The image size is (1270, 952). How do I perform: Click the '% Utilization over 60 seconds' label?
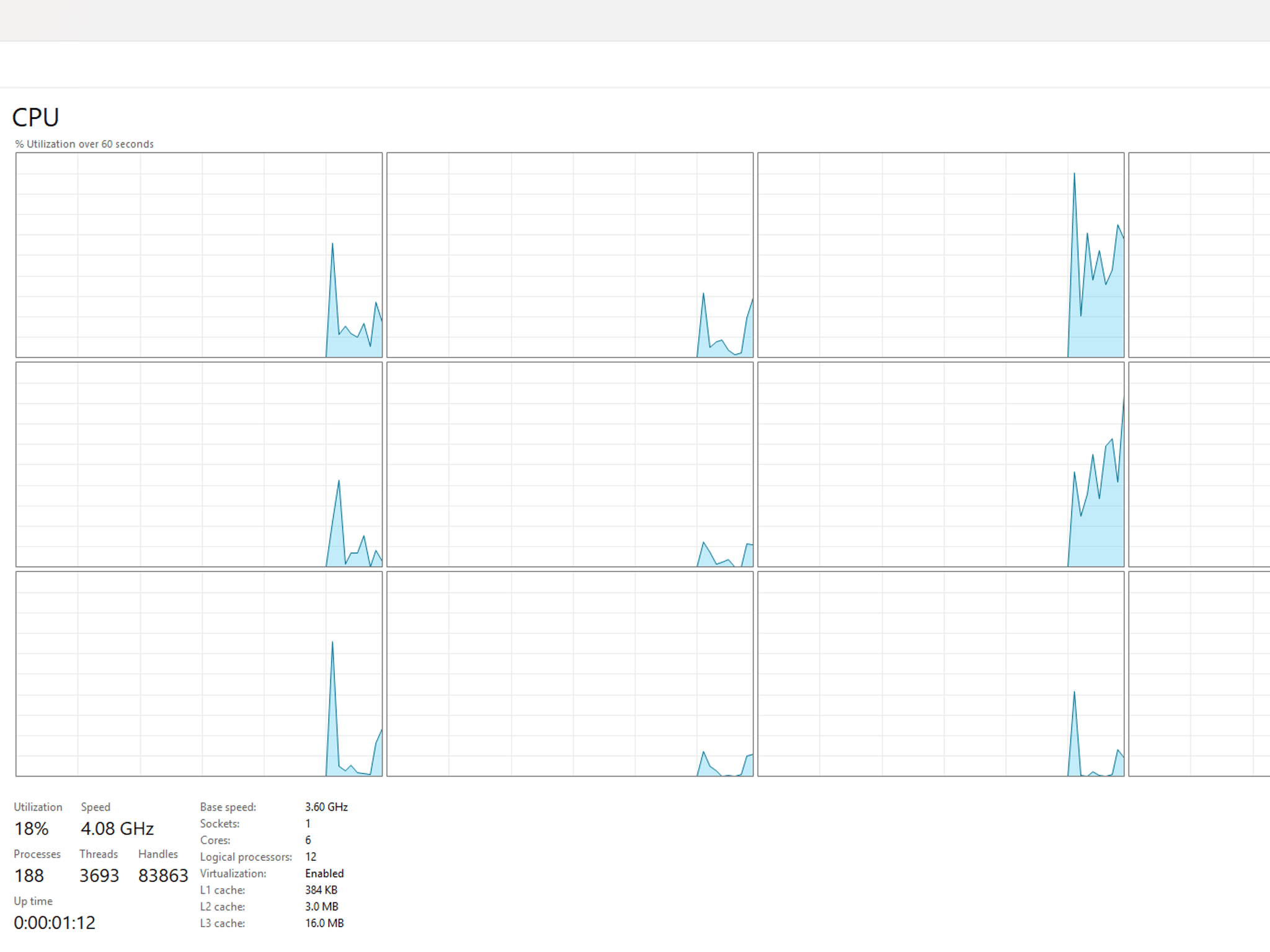[84, 144]
